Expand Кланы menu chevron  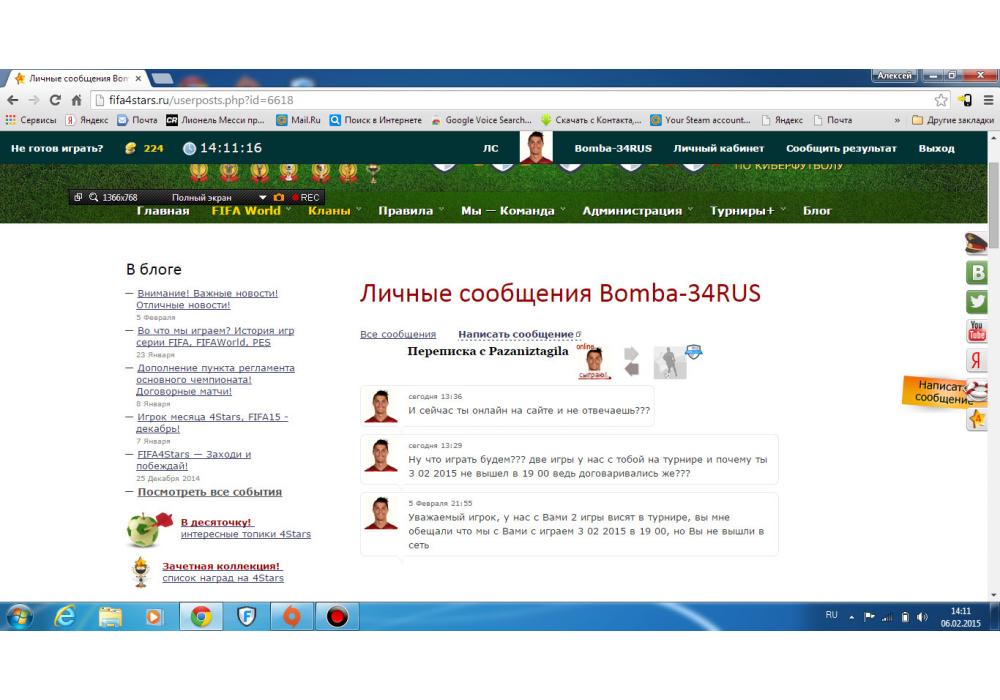point(358,209)
